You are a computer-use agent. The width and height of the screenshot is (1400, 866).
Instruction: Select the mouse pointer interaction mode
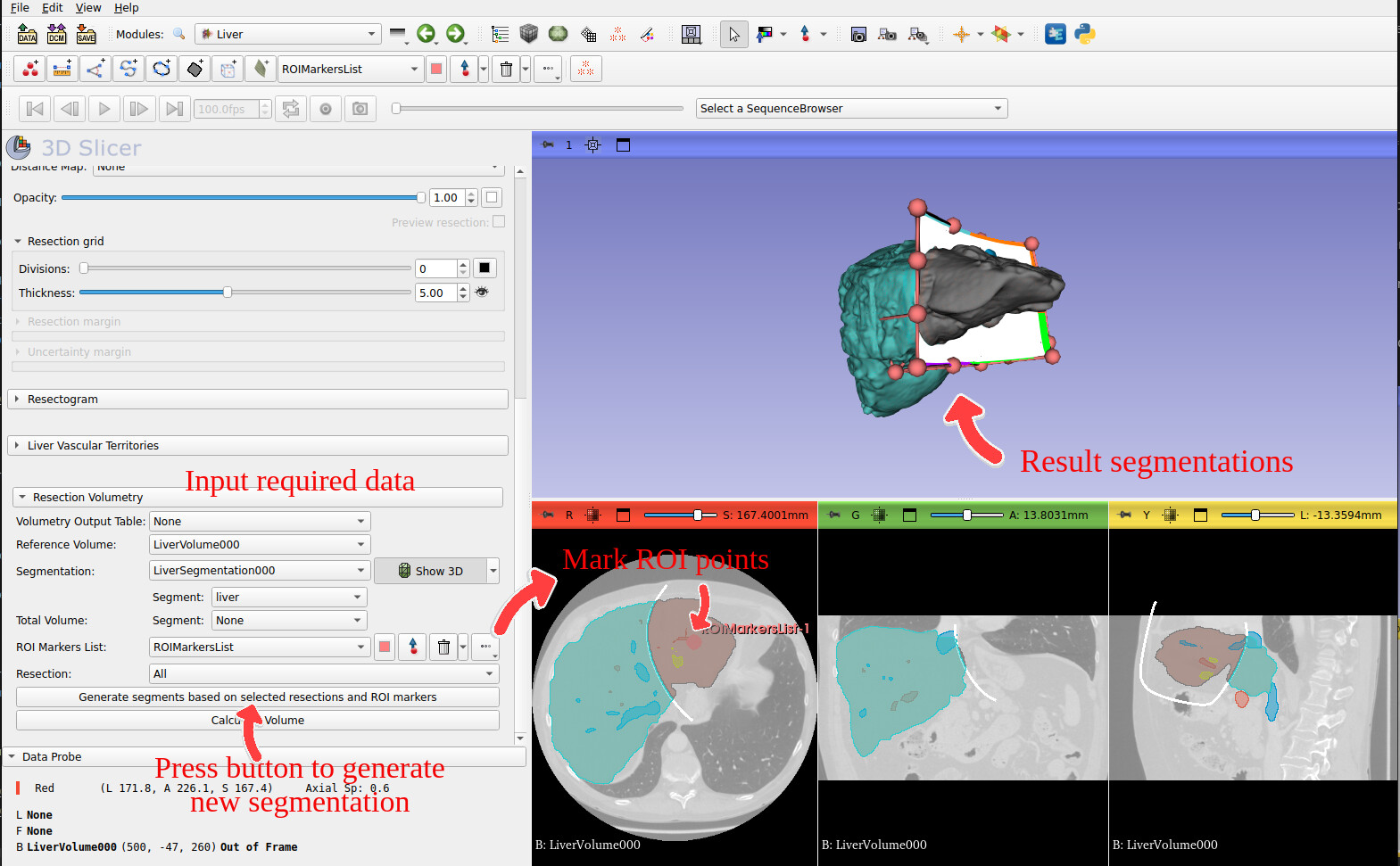[734, 34]
